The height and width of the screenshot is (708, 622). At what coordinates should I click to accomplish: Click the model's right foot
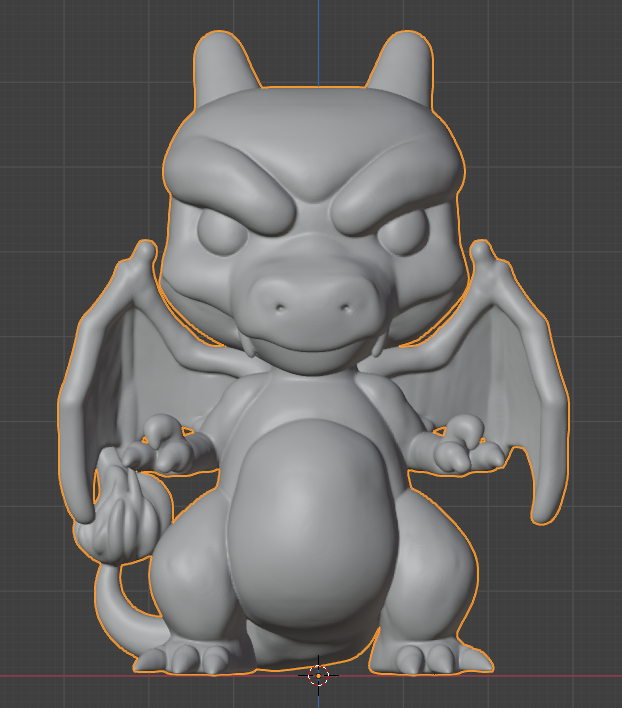[x=430, y=655]
